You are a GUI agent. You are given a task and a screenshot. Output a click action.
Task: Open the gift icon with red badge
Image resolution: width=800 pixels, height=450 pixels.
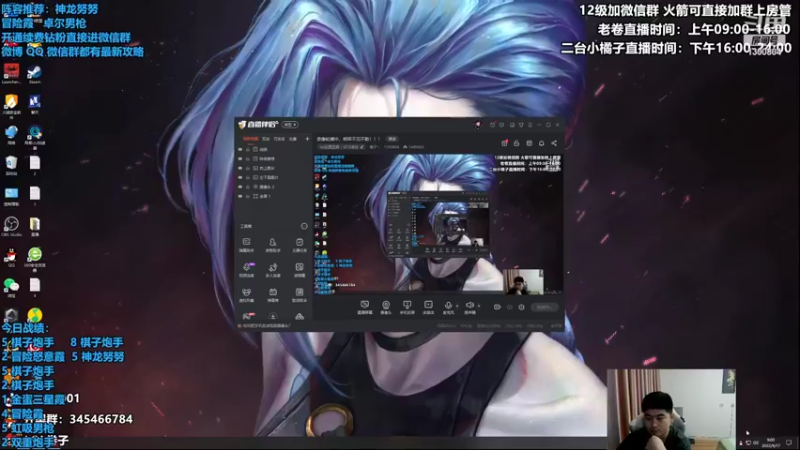click(x=505, y=143)
